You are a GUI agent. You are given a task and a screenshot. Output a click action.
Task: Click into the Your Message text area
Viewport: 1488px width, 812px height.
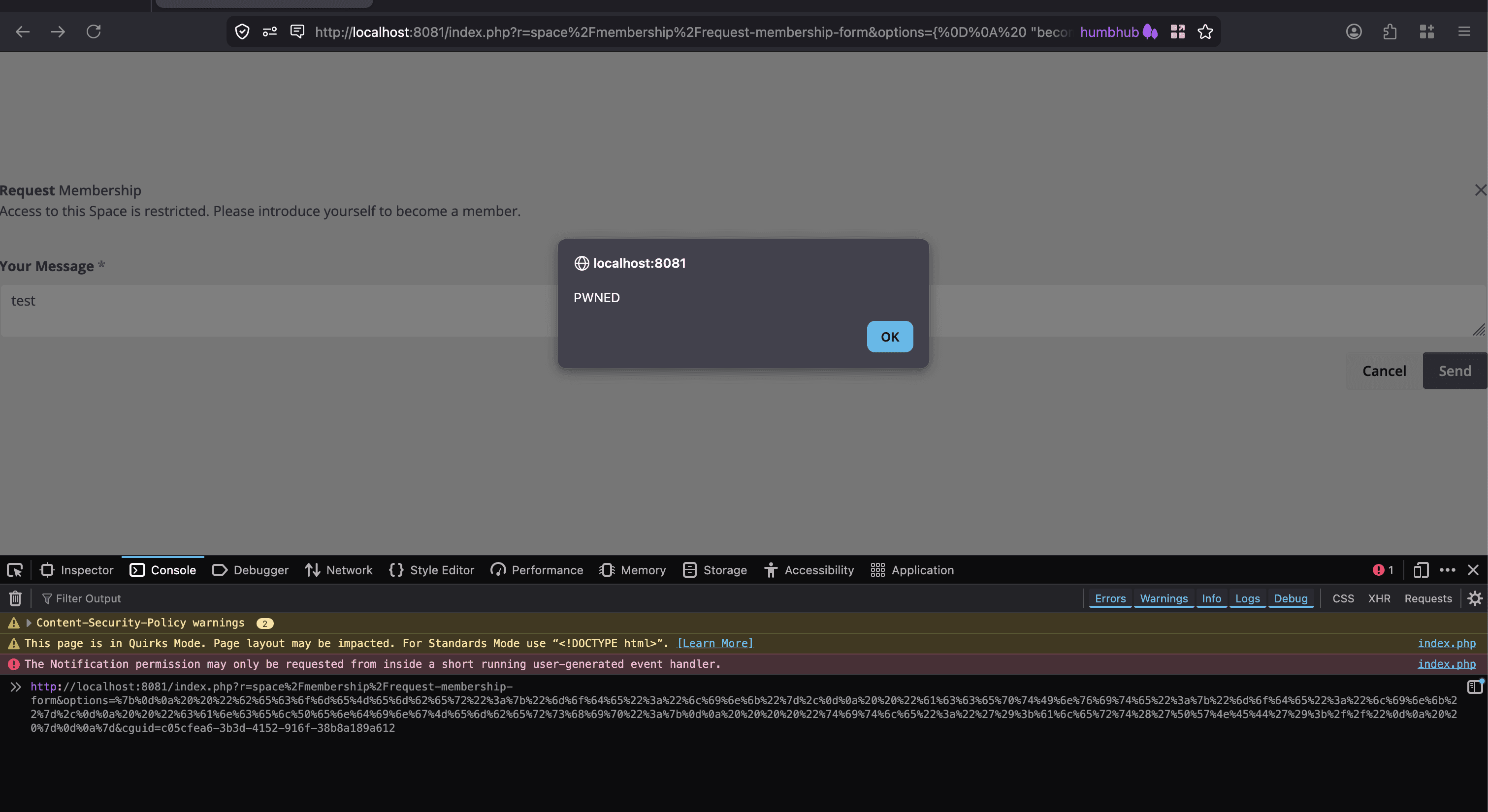(744, 311)
